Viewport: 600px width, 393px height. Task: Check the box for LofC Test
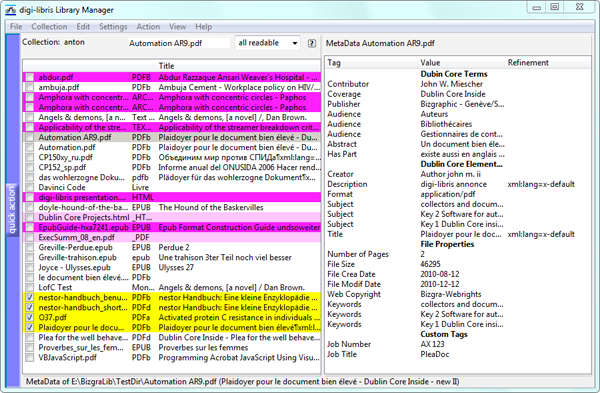point(30,287)
